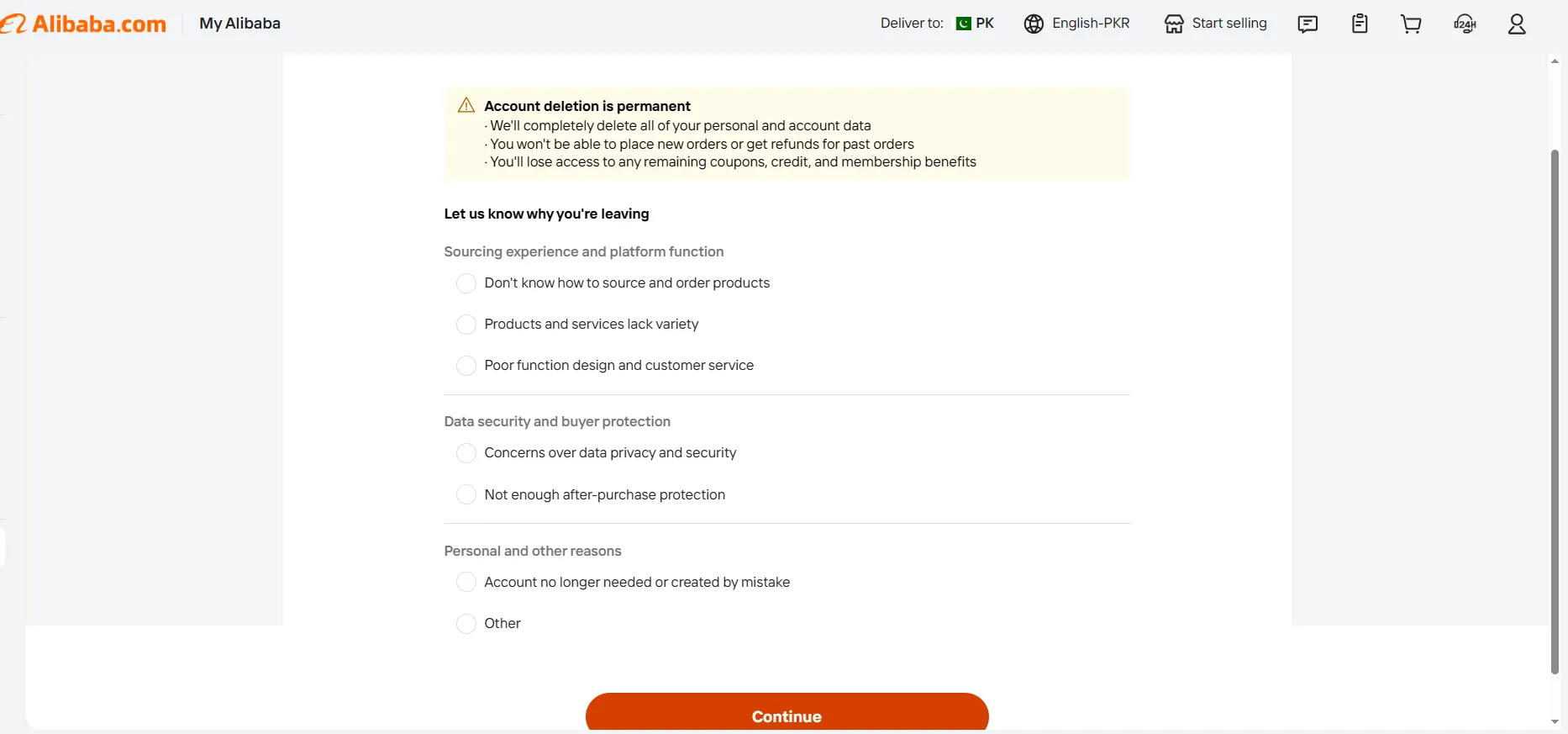The height and width of the screenshot is (734, 1568).
Task: Select 'Concerns over data privacy and security'
Action: click(466, 453)
